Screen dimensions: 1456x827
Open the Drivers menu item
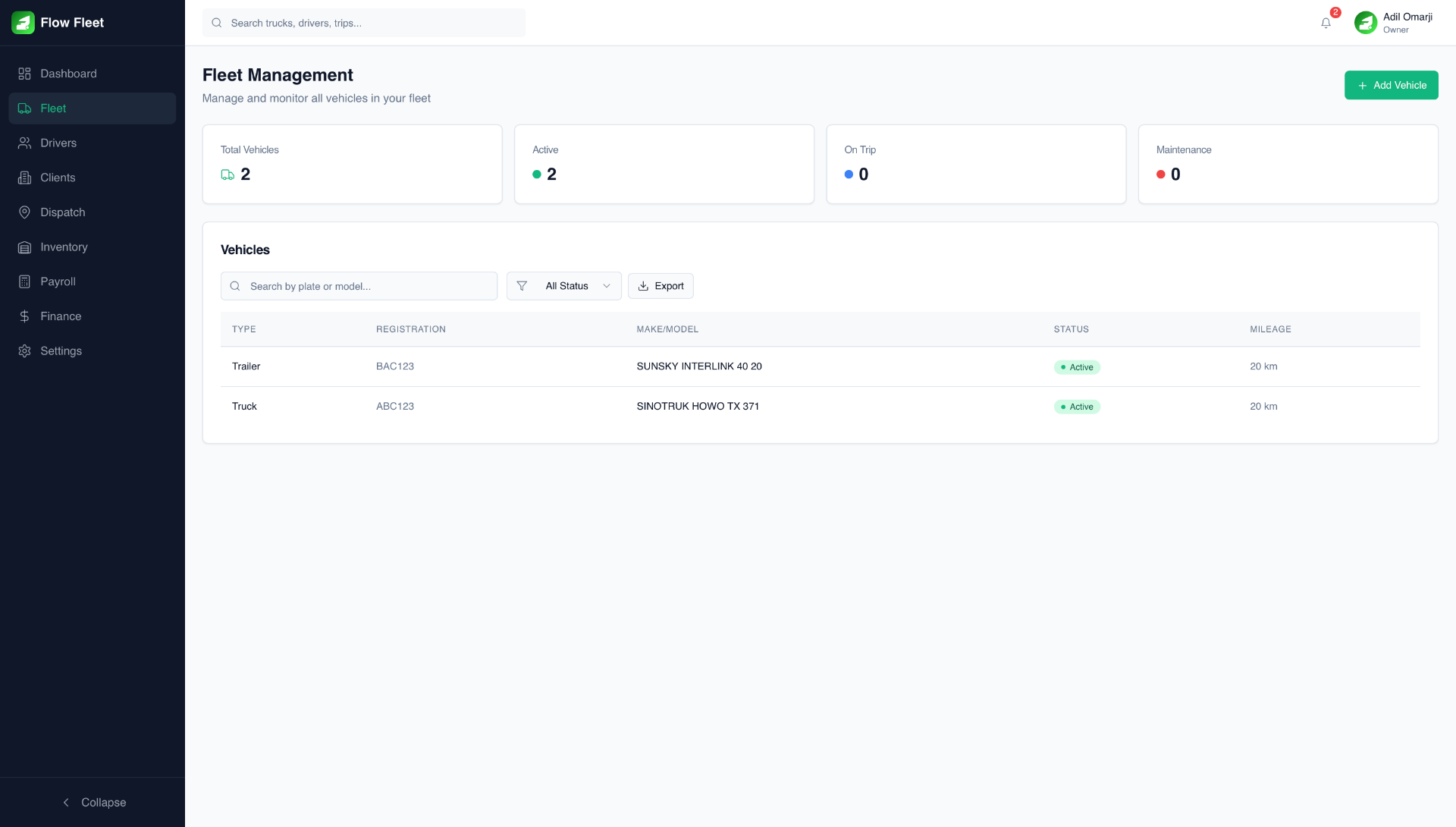tap(93, 143)
